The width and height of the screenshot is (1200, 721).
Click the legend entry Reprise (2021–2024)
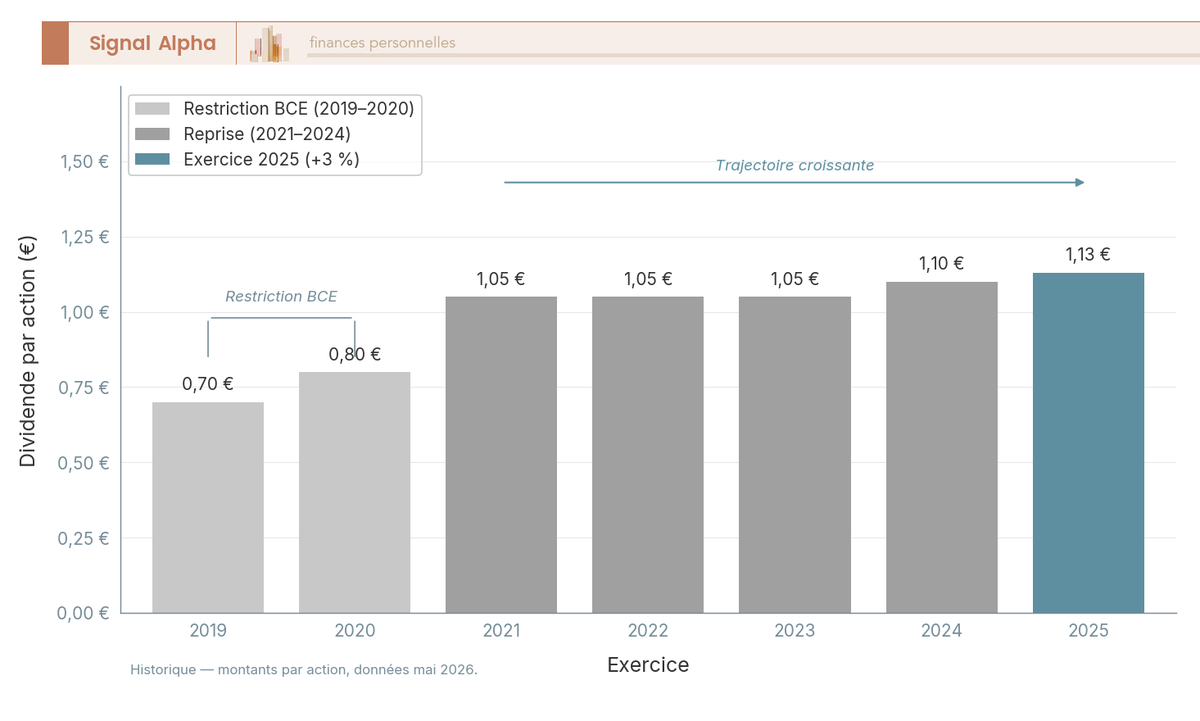click(x=267, y=134)
